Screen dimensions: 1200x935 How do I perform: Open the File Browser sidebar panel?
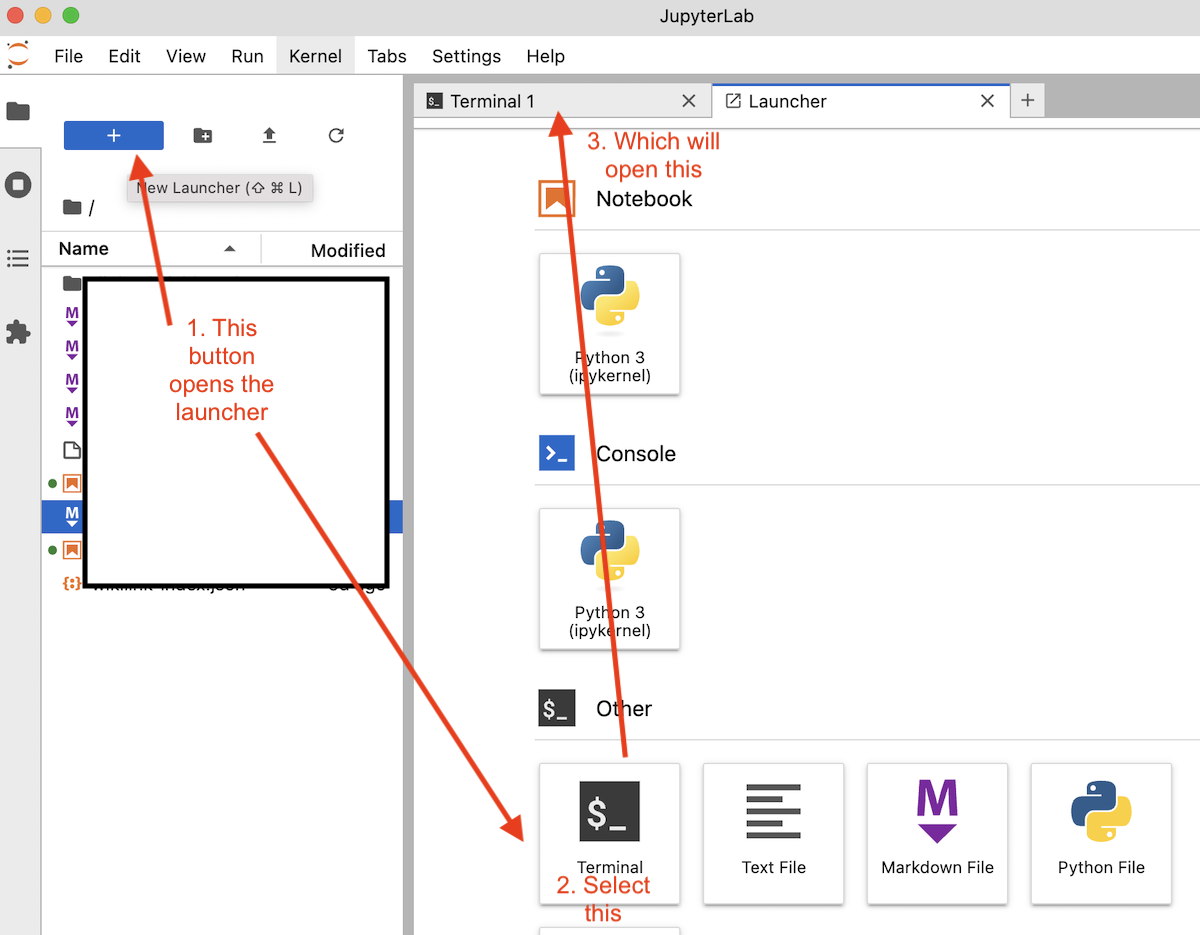pos(18,111)
